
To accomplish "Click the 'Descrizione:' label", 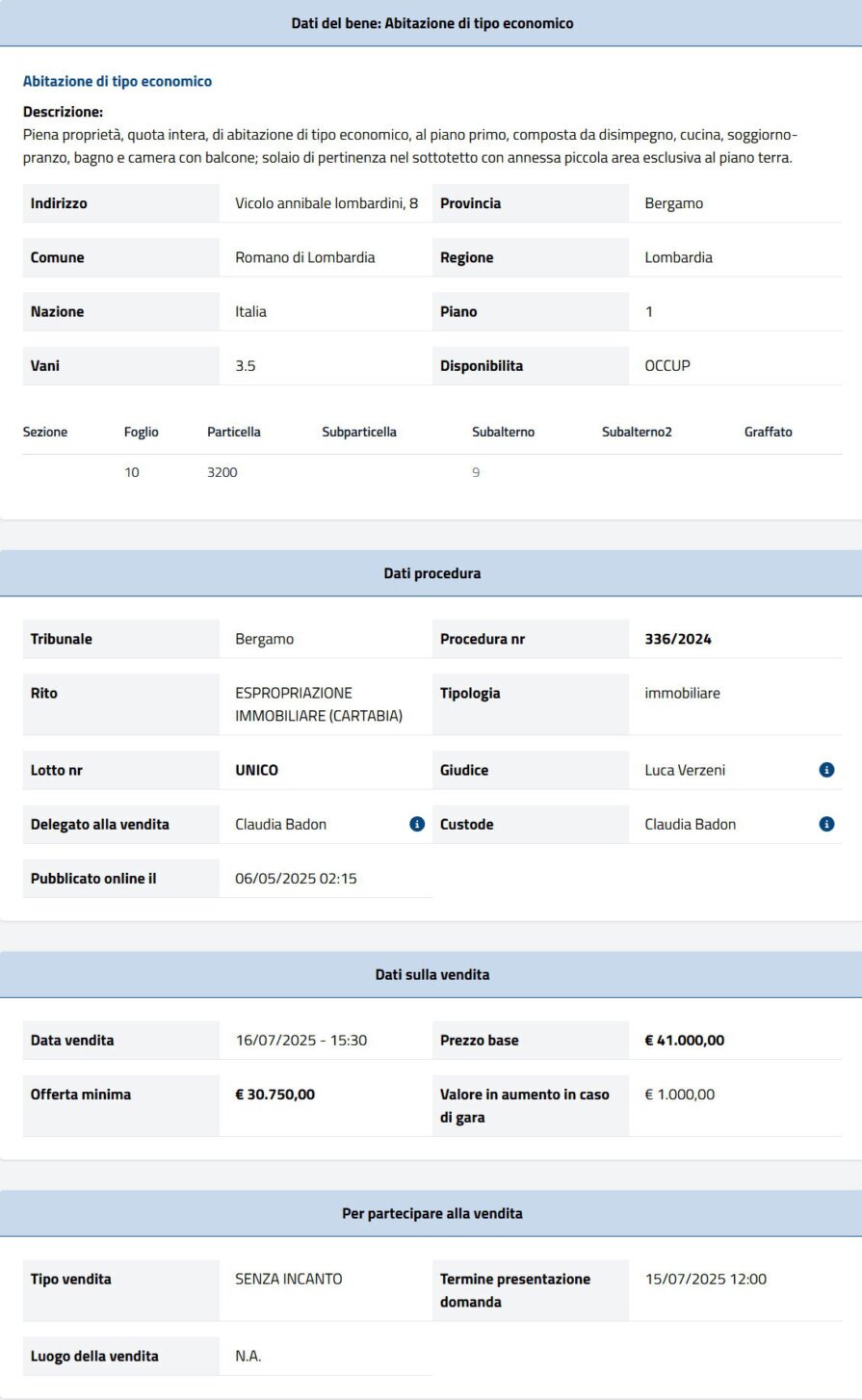I will (x=63, y=112).
